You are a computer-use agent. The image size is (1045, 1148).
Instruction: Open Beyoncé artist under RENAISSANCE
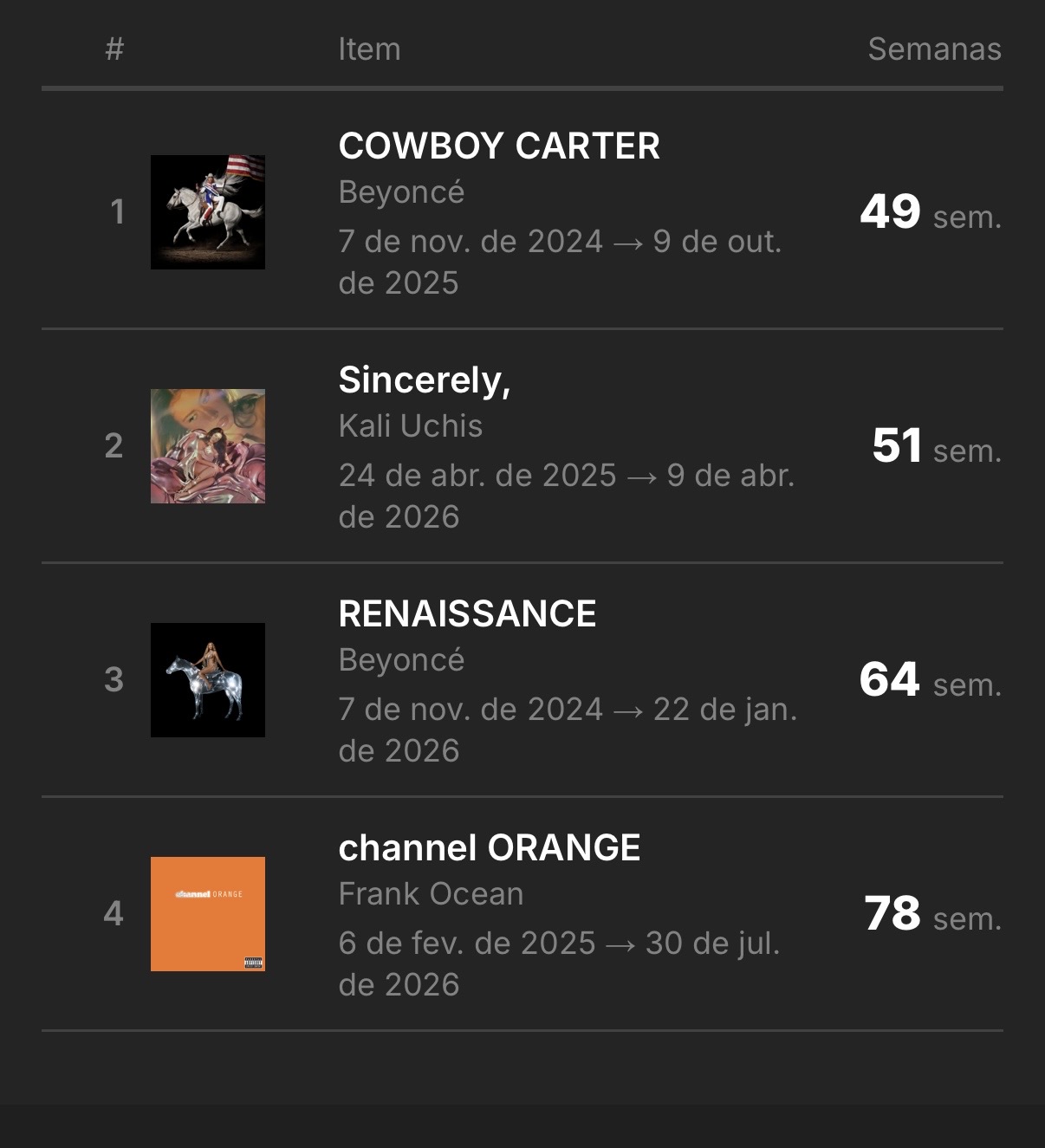401,660
